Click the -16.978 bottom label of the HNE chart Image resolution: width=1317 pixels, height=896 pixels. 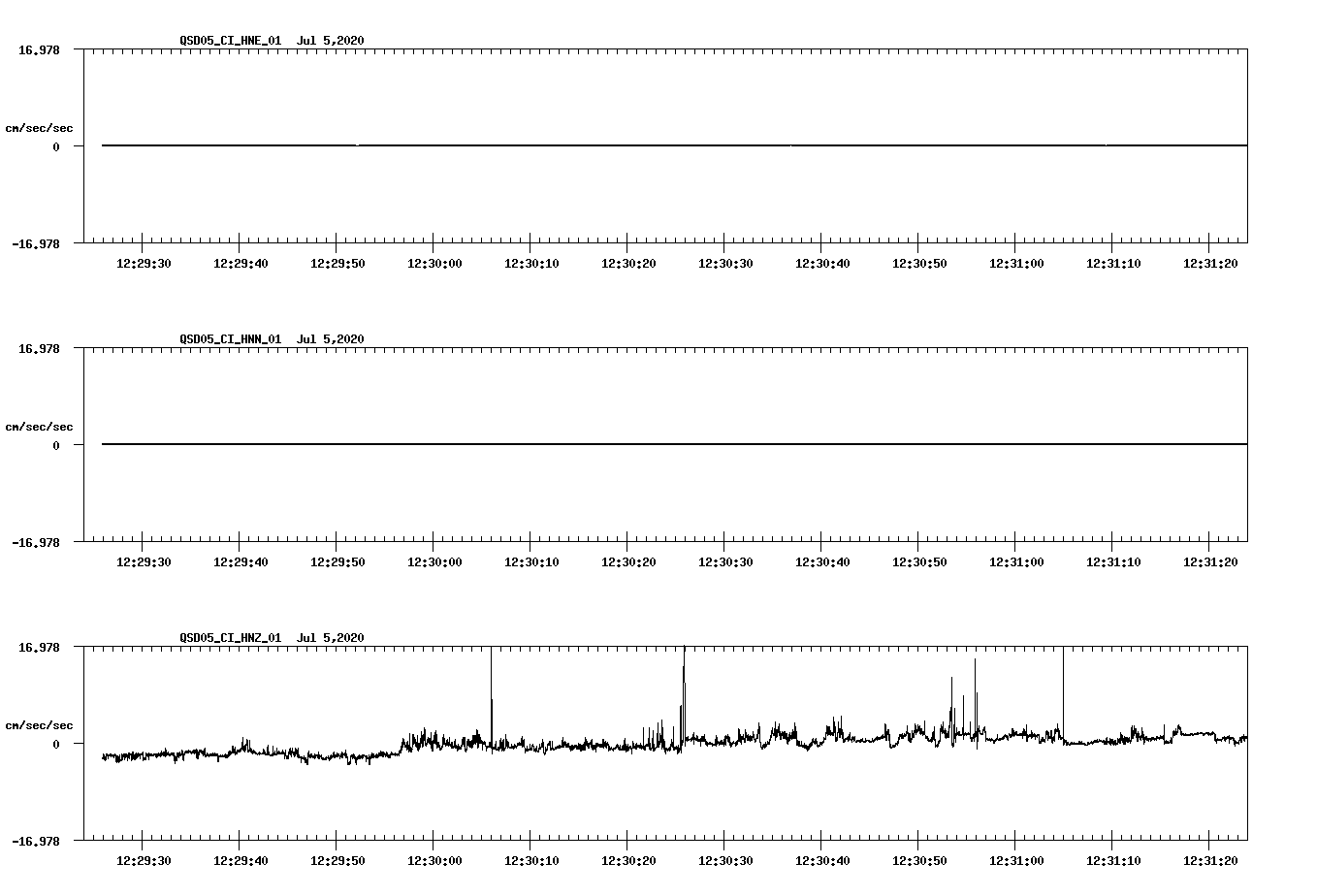[x=36, y=244]
